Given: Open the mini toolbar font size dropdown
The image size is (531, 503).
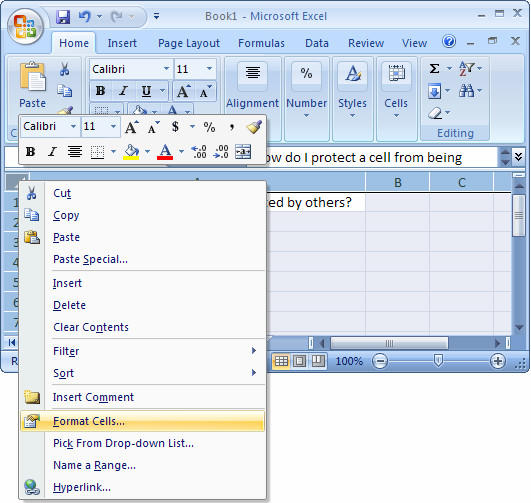Looking at the screenshot, I should 113,127.
